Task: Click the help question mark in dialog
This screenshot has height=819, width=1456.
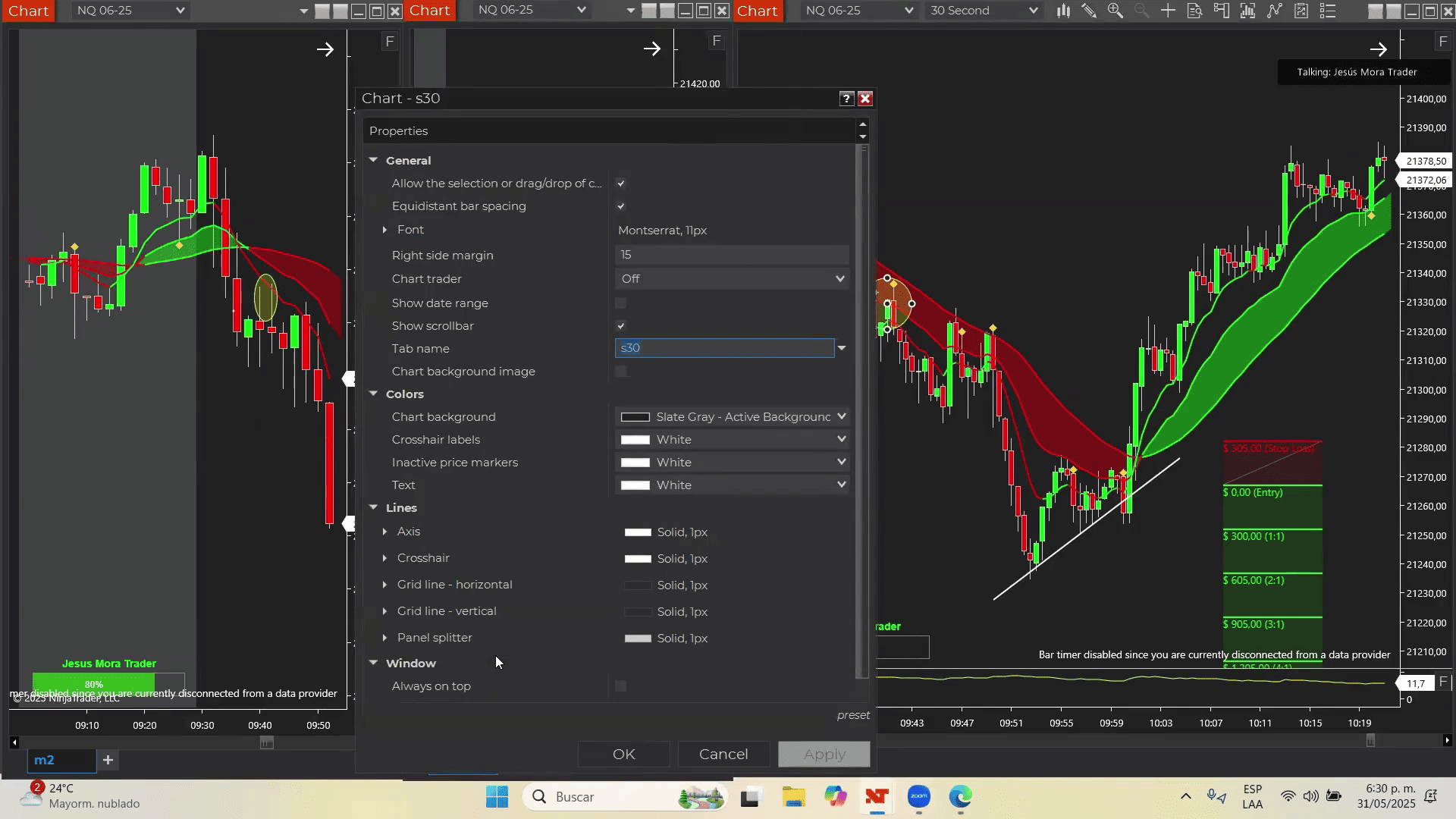Action: [846, 99]
